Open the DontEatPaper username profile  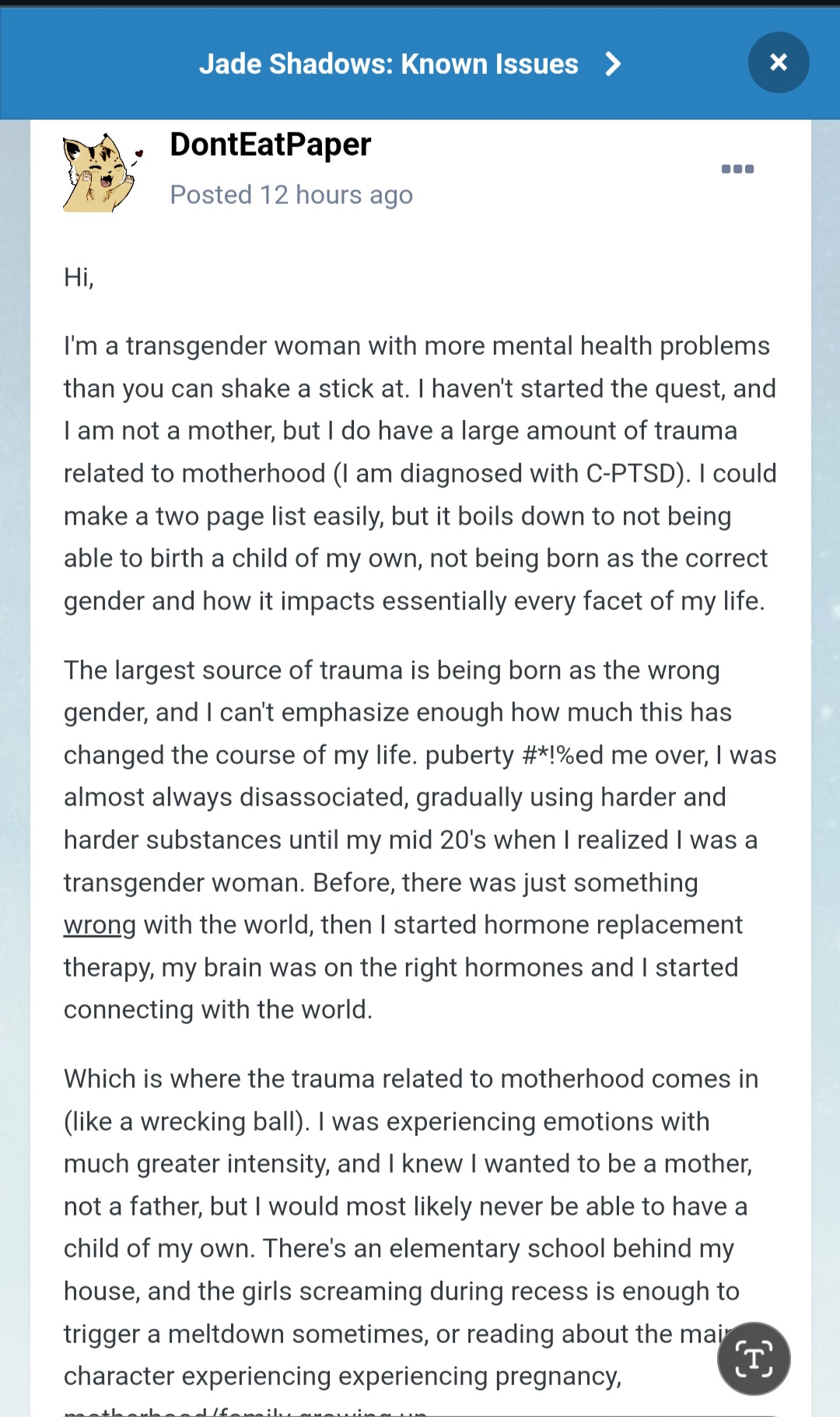coord(271,145)
